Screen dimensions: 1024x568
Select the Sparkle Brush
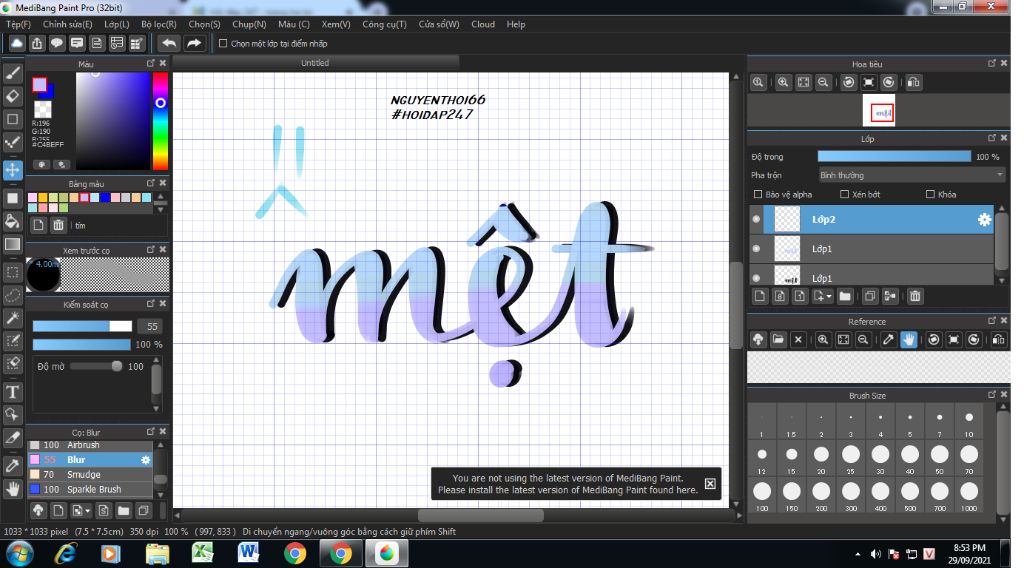click(x=90, y=489)
